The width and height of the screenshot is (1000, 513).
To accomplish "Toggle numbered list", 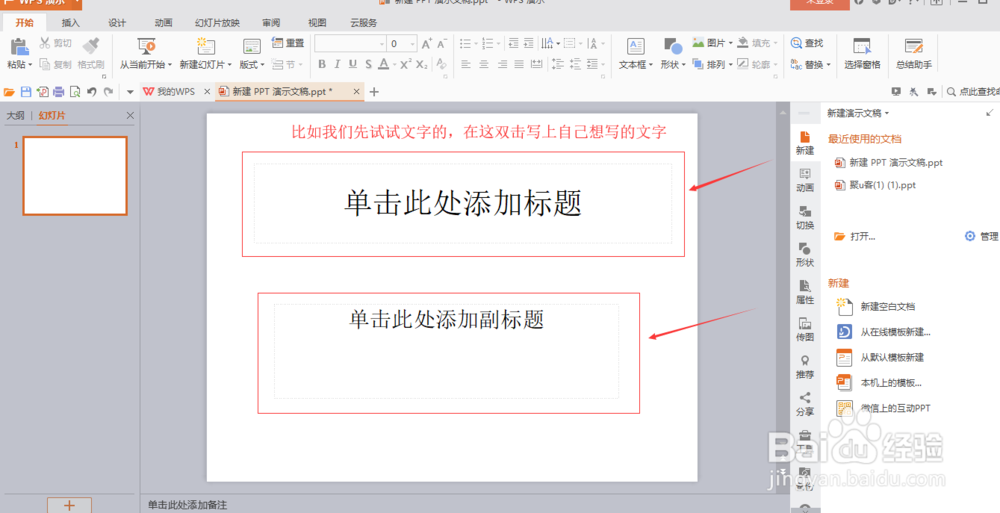I will pyautogui.click(x=488, y=43).
